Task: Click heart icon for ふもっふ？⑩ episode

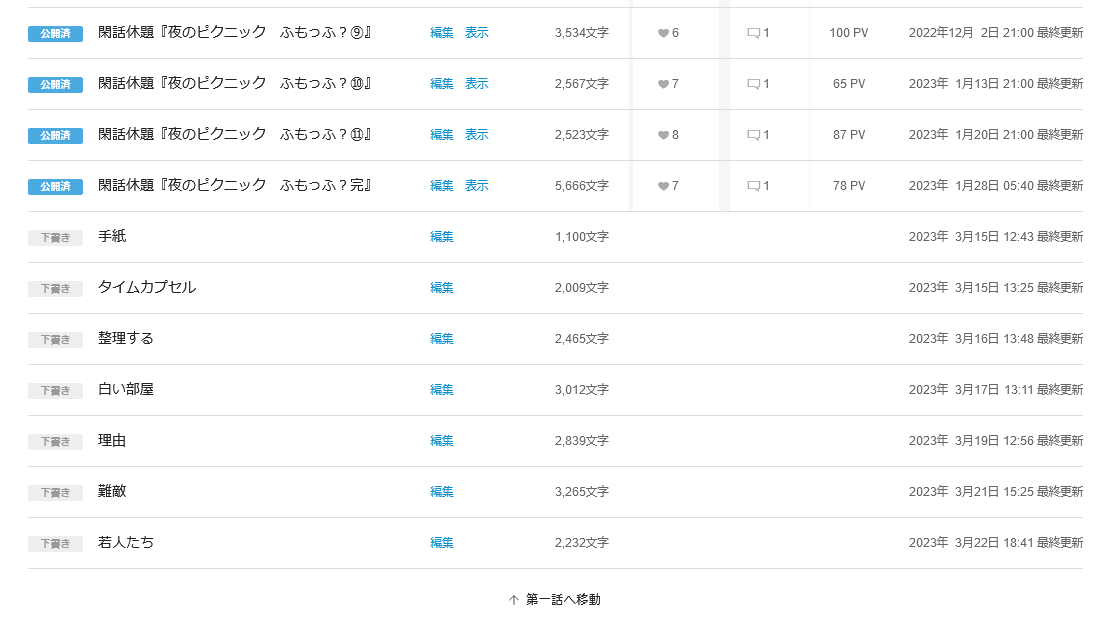Action: pos(663,84)
